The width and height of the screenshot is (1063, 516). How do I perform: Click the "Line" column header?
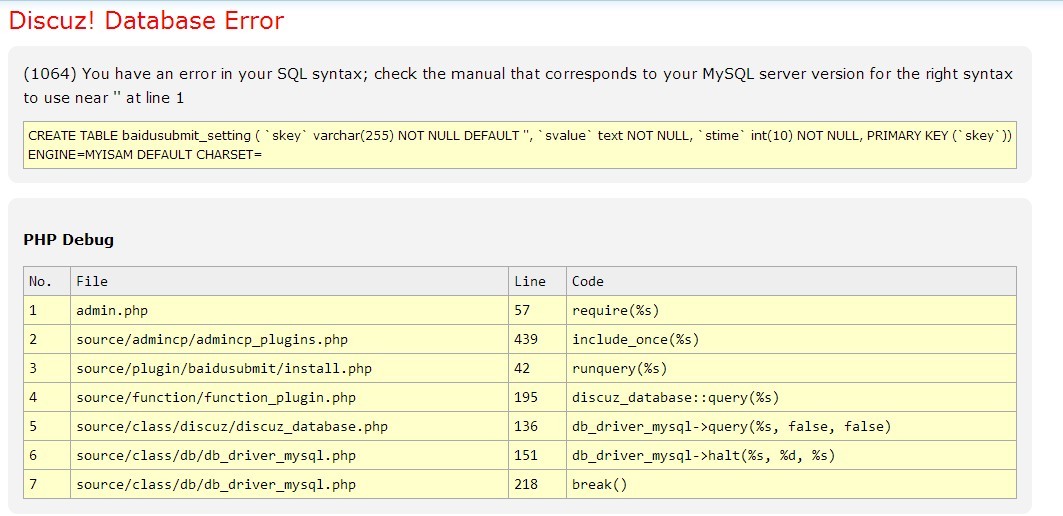point(530,281)
